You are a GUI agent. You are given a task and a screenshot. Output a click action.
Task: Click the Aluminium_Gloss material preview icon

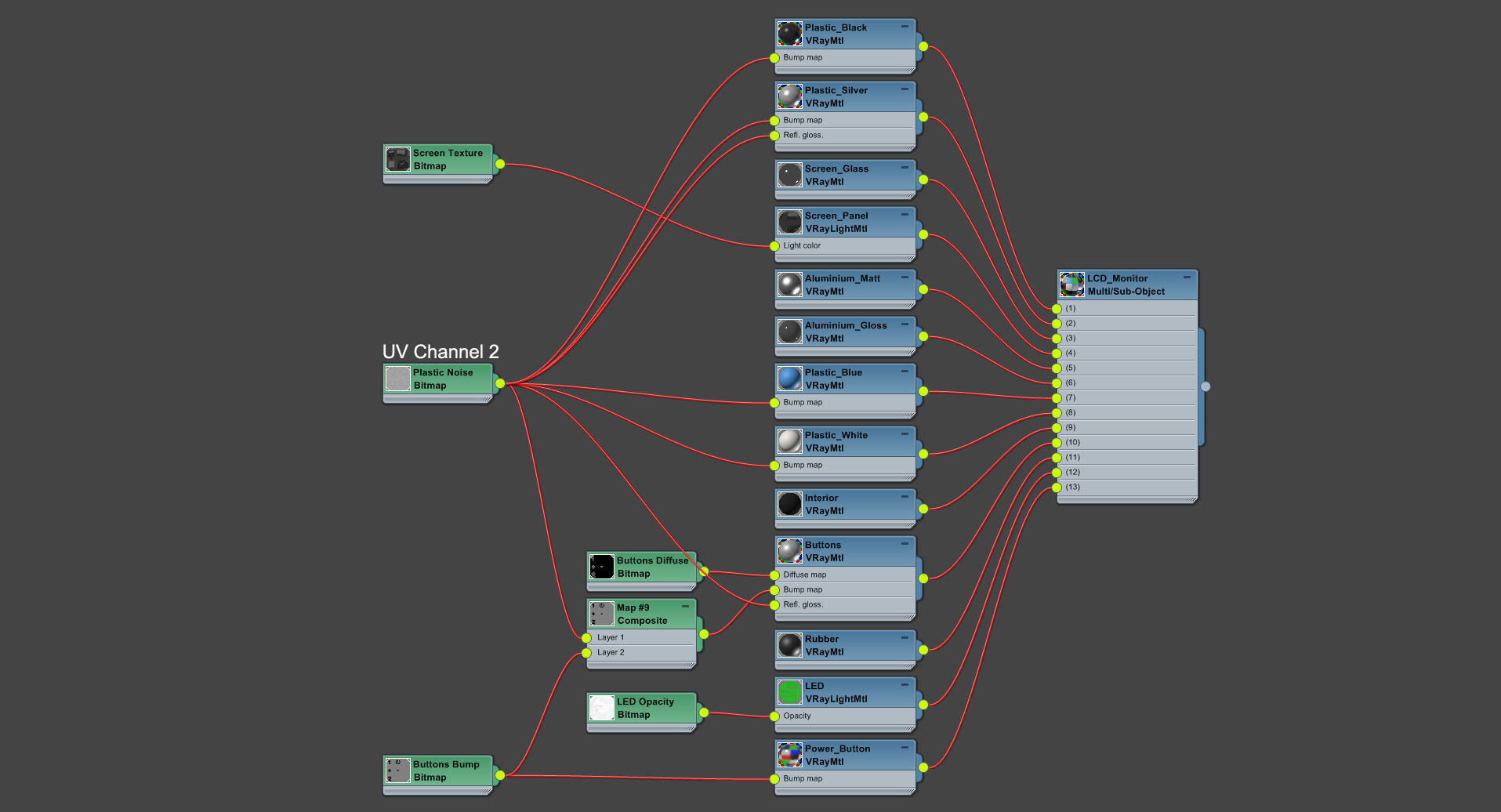pos(789,332)
